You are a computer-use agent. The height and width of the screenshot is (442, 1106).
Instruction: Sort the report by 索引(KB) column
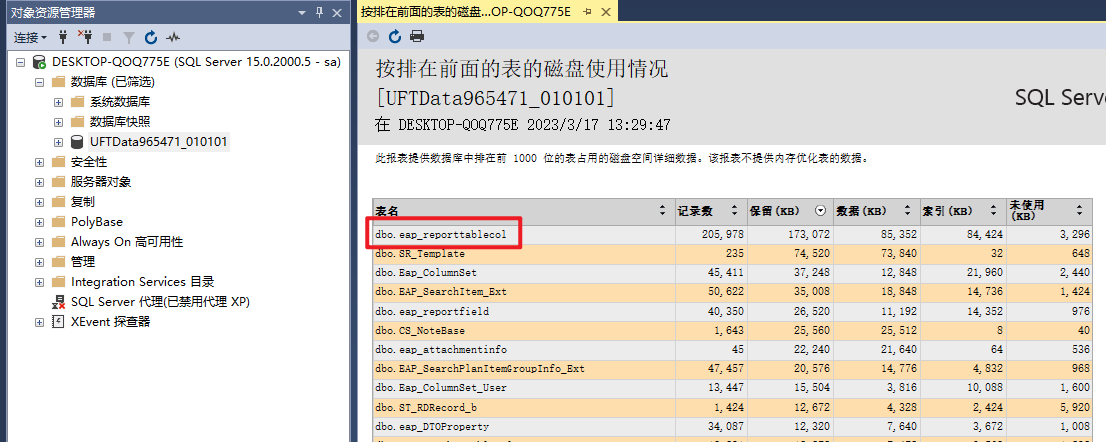pos(994,211)
